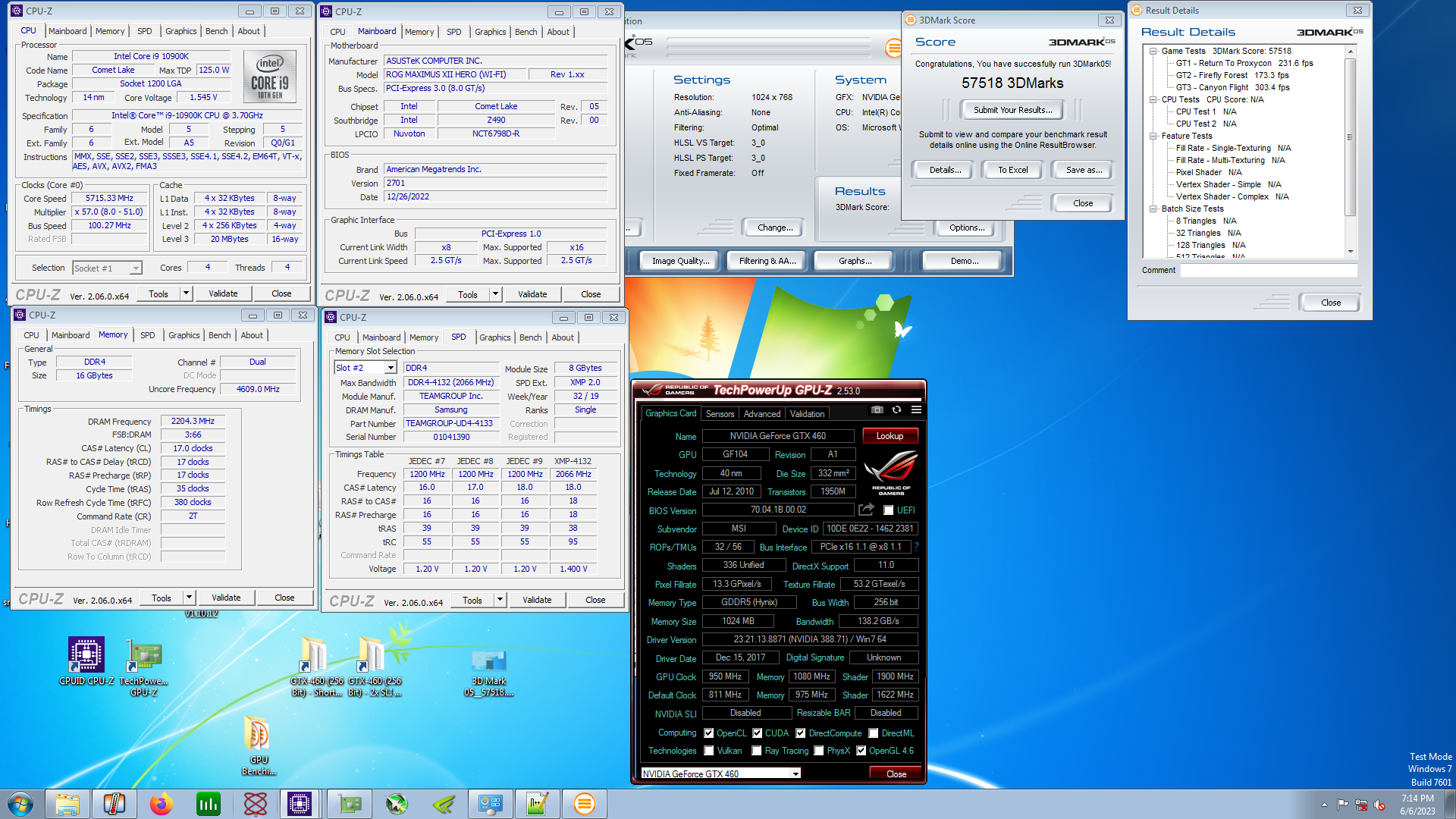The image size is (1456, 819).
Task: Switch to the Validation tab in GPU-Z
Action: [807, 414]
